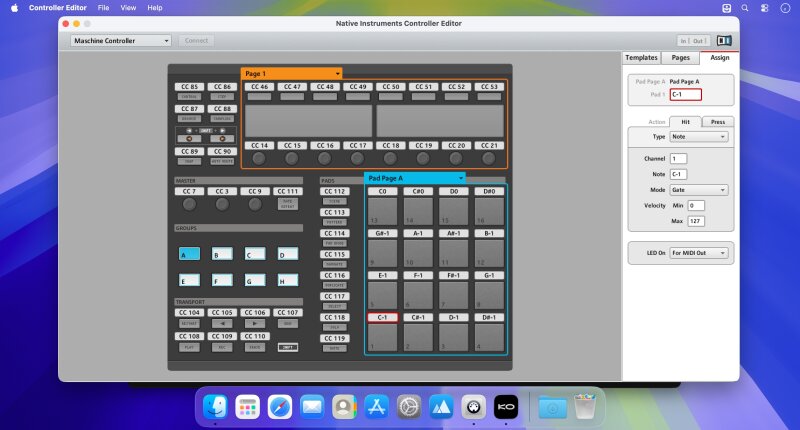Select the REC button under CC 109
800x430 pixels.
222,347
